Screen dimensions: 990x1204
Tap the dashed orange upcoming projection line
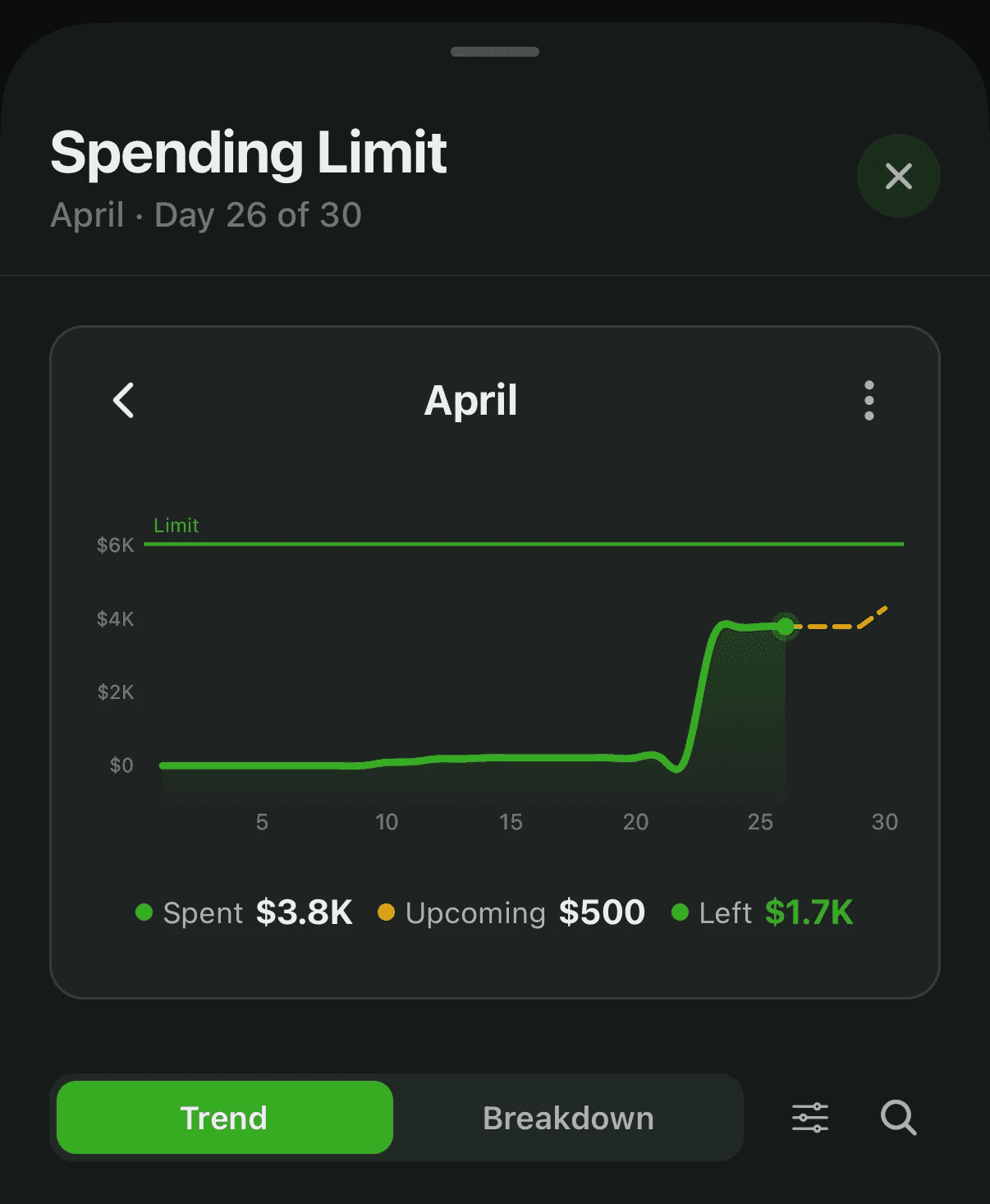click(x=837, y=624)
